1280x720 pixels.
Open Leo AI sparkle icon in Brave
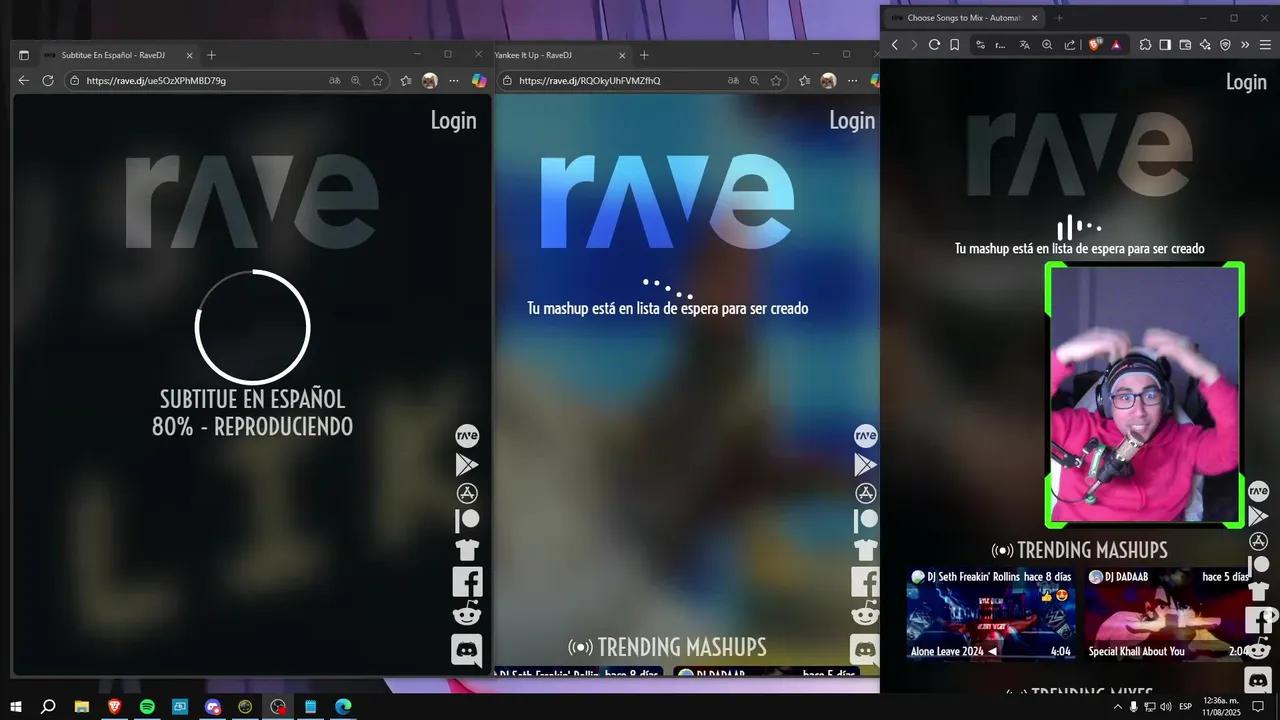point(1205,44)
